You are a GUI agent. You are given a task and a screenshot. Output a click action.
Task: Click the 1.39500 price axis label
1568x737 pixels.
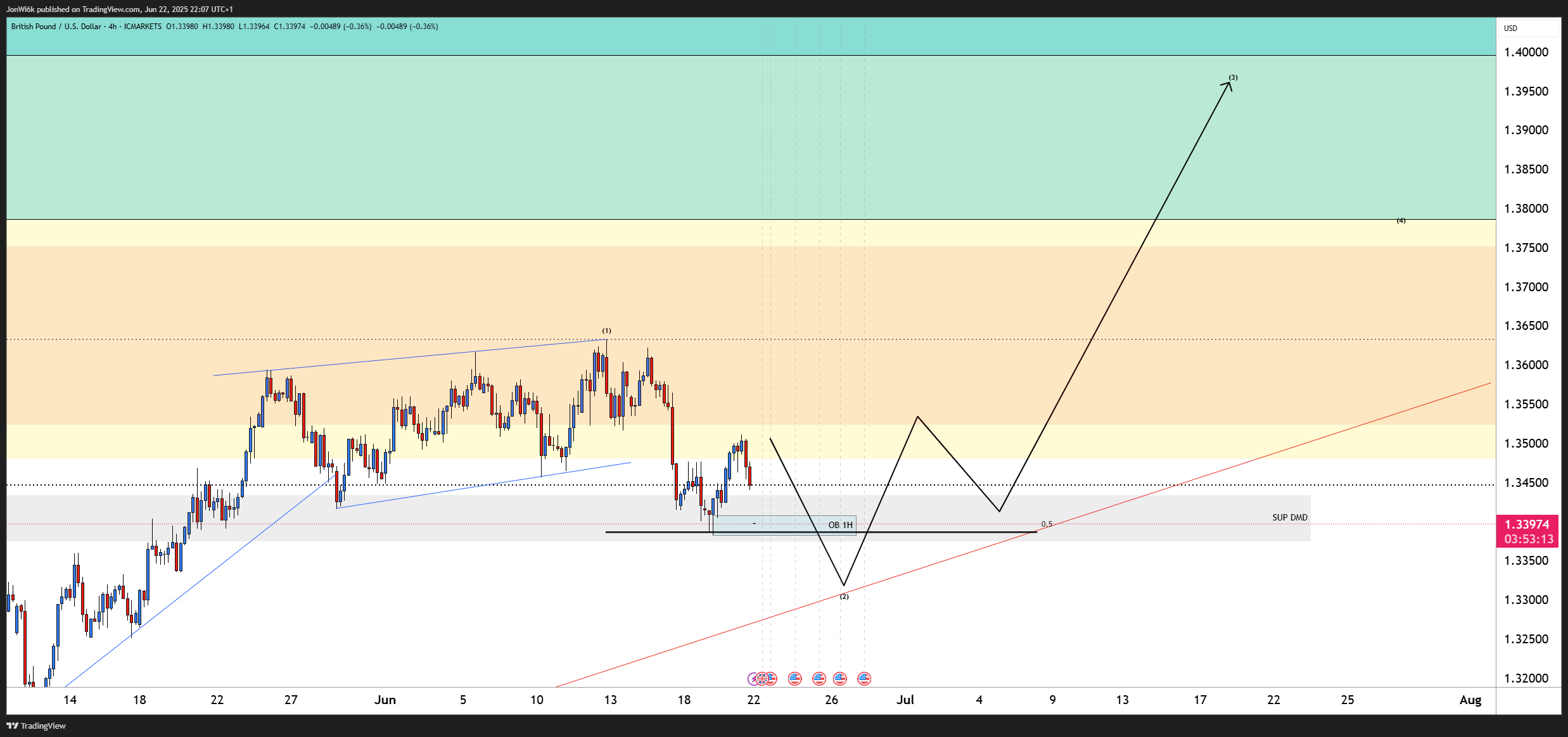click(x=1526, y=91)
